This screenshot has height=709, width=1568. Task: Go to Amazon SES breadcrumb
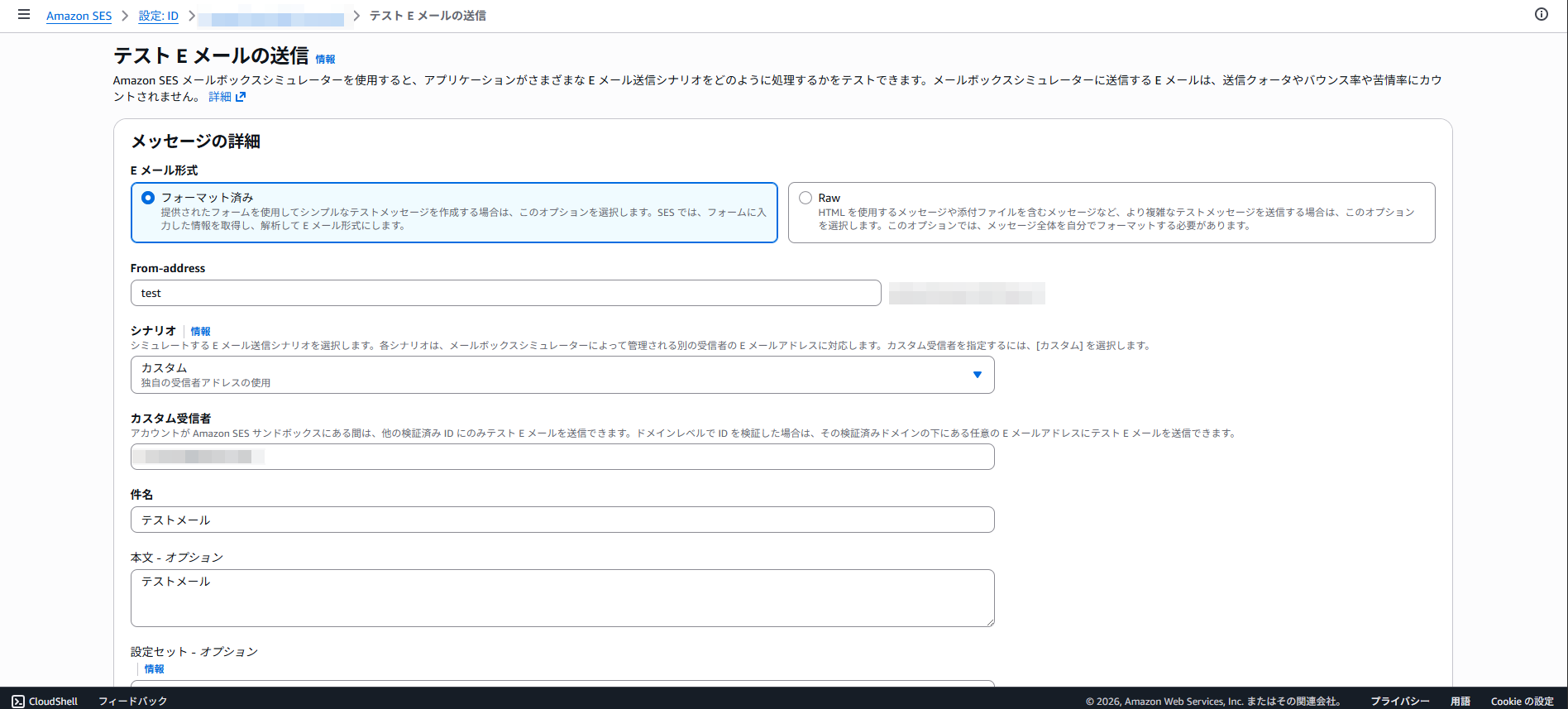click(x=79, y=16)
